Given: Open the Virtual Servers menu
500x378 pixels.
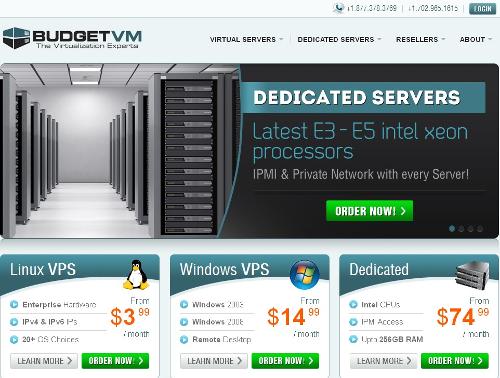Looking at the screenshot, I should 243,39.
